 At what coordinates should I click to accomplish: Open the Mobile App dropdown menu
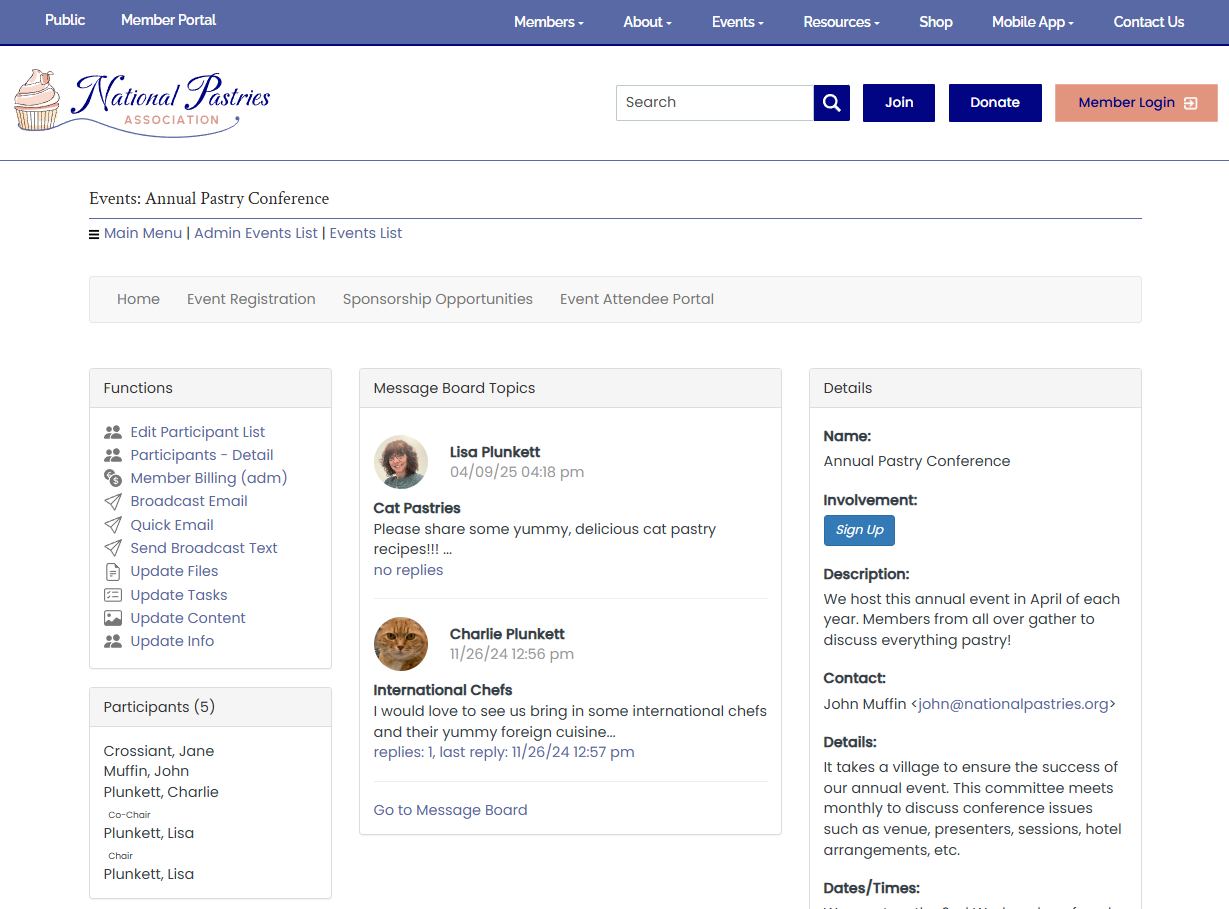1031,21
